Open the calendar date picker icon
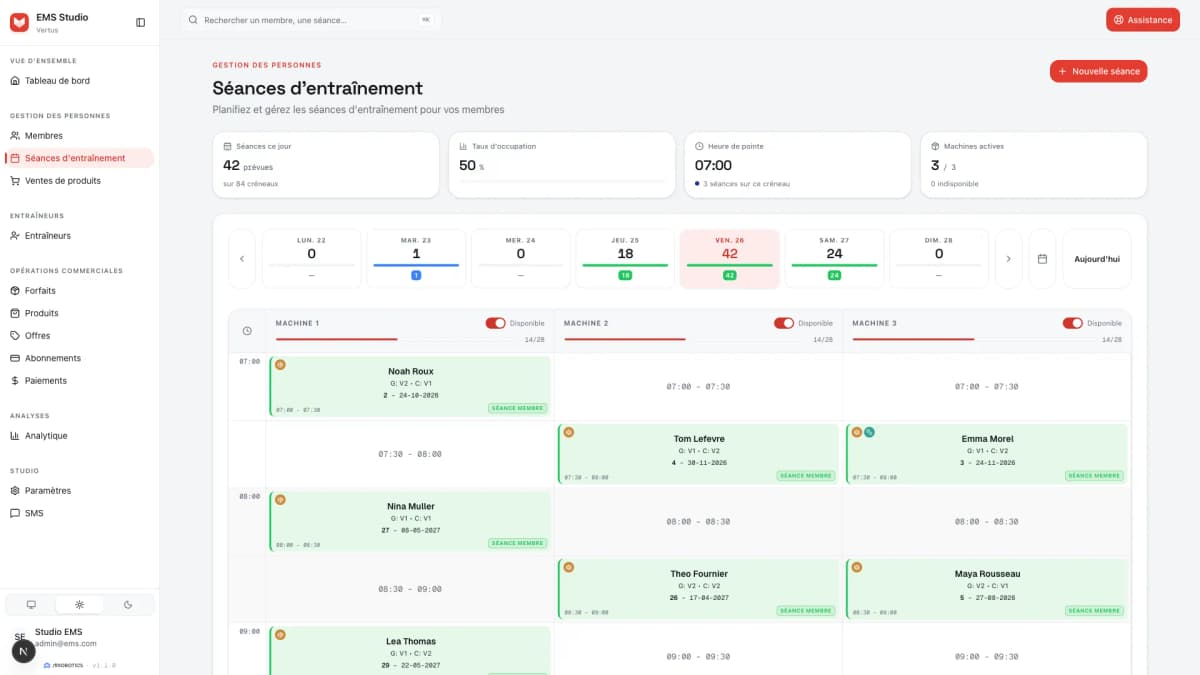 [1042, 259]
